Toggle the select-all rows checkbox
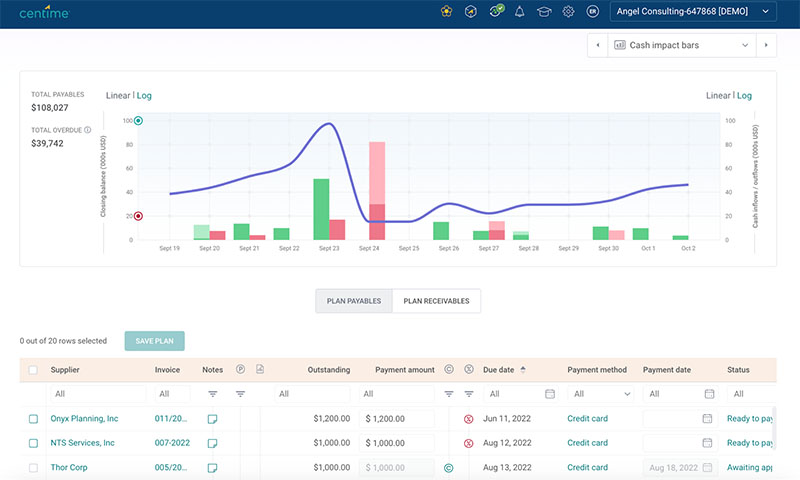The width and height of the screenshot is (800, 480). (x=33, y=370)
